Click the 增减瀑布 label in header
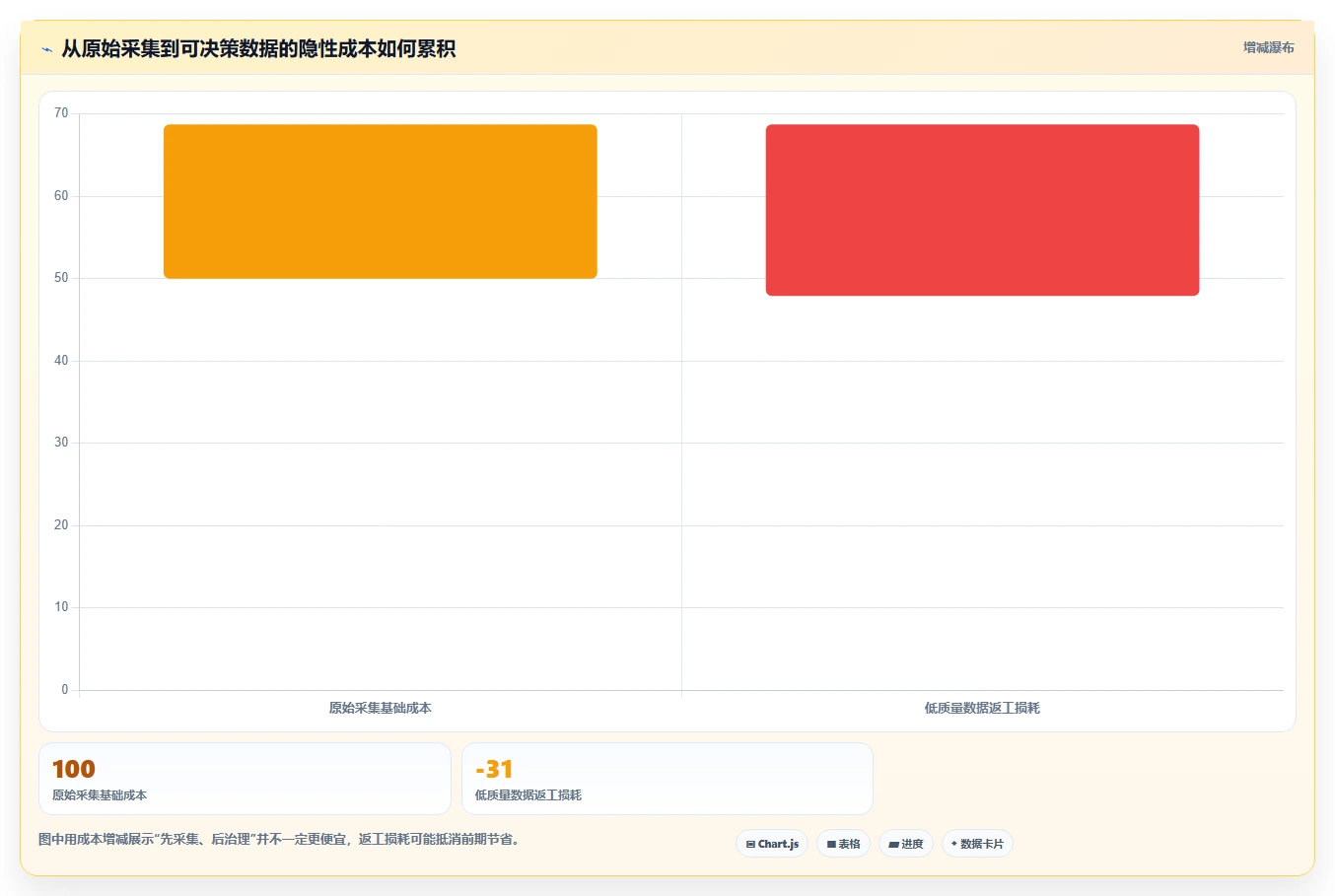This screenshot has width=1335, height=896. point(1268,47)
